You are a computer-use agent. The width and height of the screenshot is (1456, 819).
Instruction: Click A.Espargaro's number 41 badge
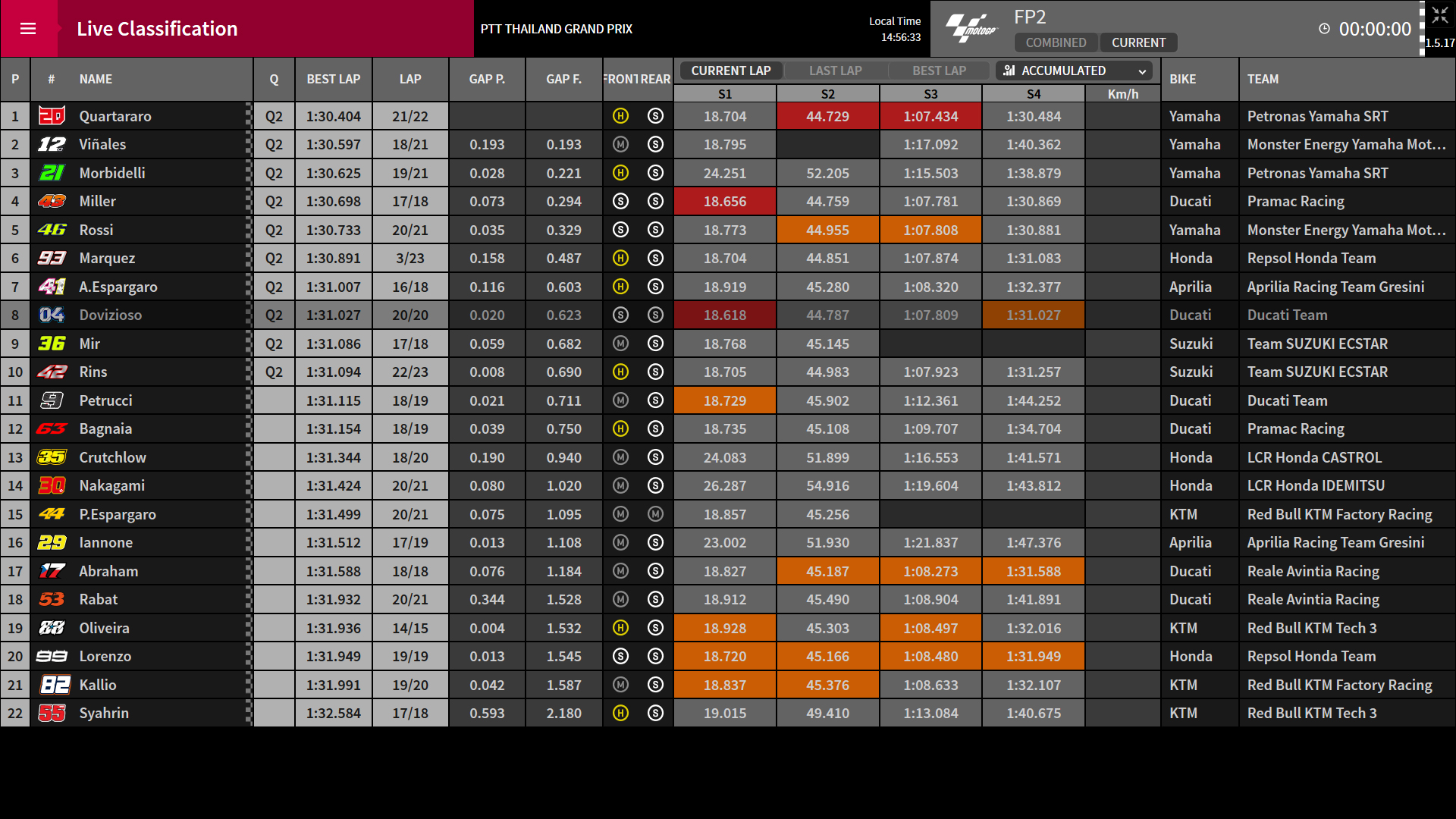(x=52, y=287)
